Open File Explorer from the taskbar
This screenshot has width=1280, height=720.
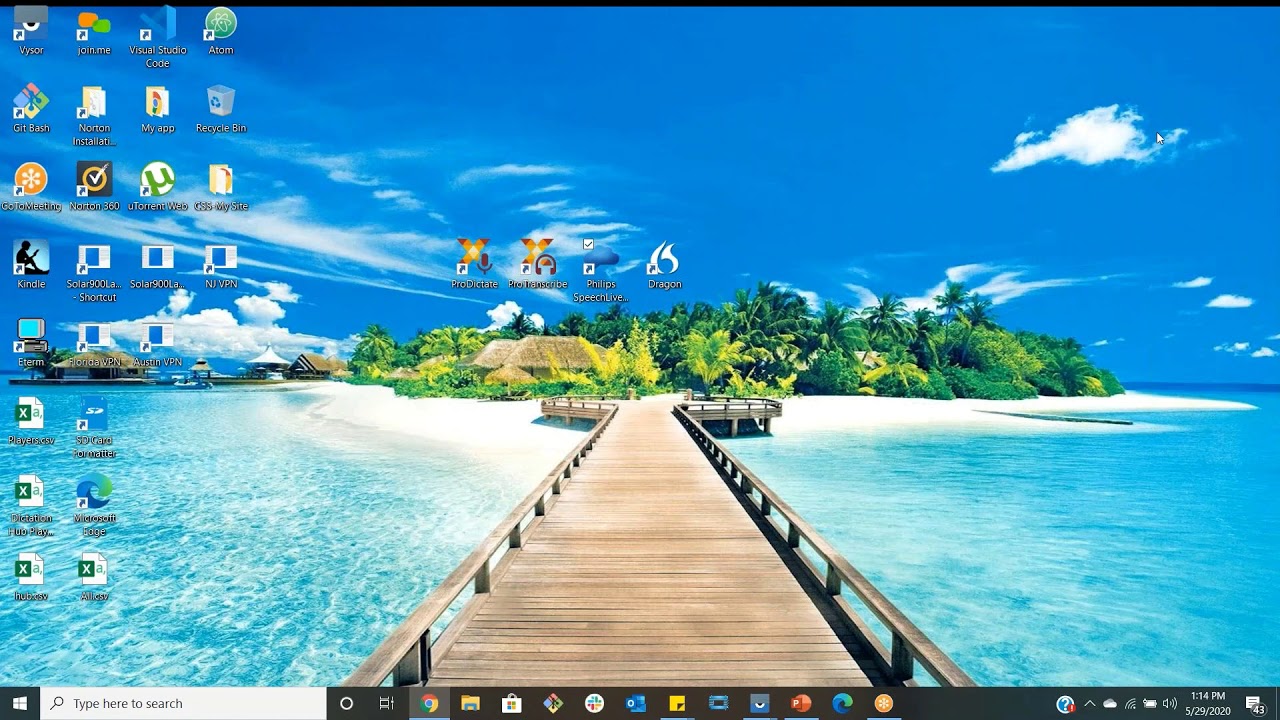click(x=470, y=703)
